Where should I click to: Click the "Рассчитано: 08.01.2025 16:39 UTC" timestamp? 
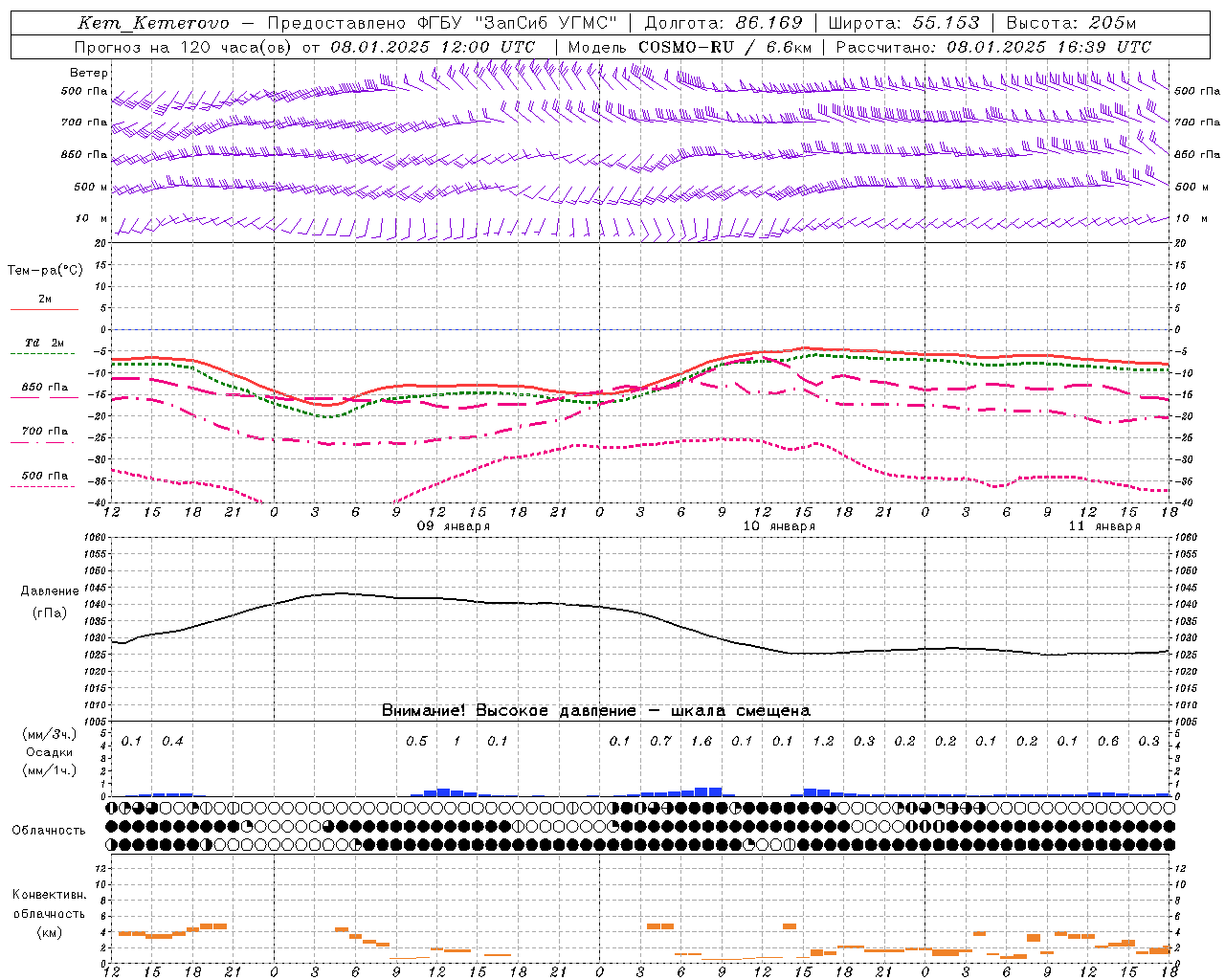click(993, 47)
